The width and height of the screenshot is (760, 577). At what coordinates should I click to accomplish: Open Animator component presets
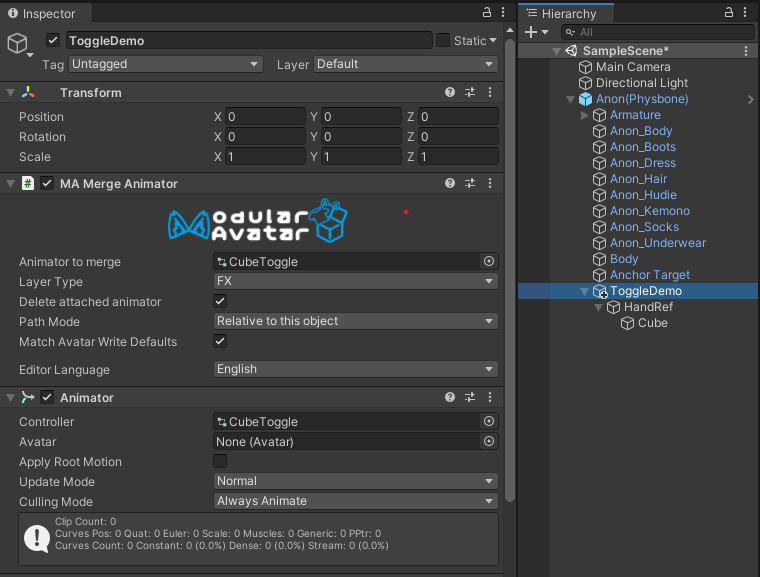pyautogui.click(x=470, y=397)
